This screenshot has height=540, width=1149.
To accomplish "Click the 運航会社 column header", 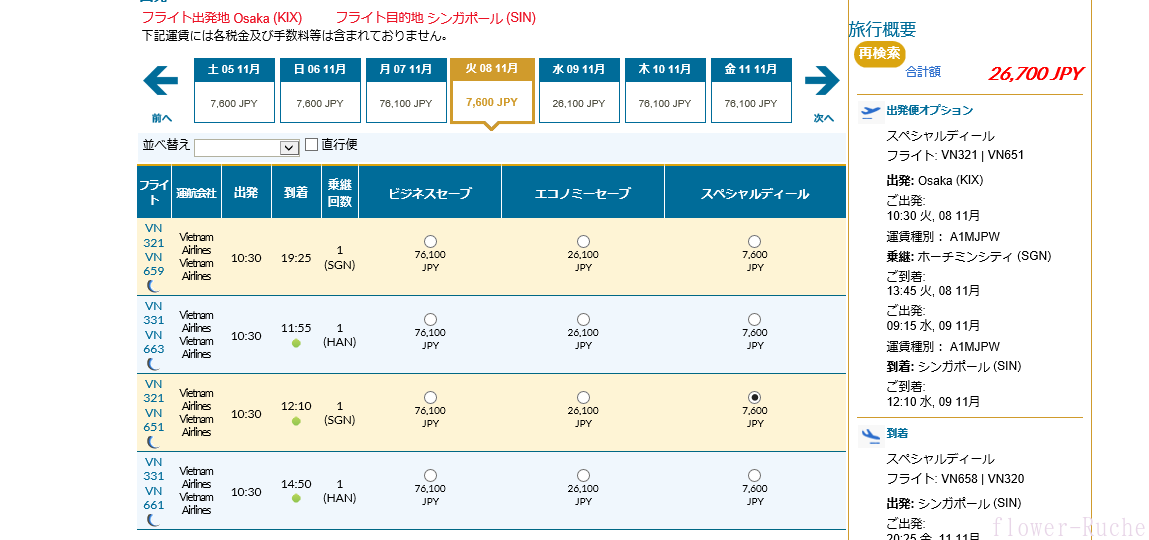I will (196, 193).
